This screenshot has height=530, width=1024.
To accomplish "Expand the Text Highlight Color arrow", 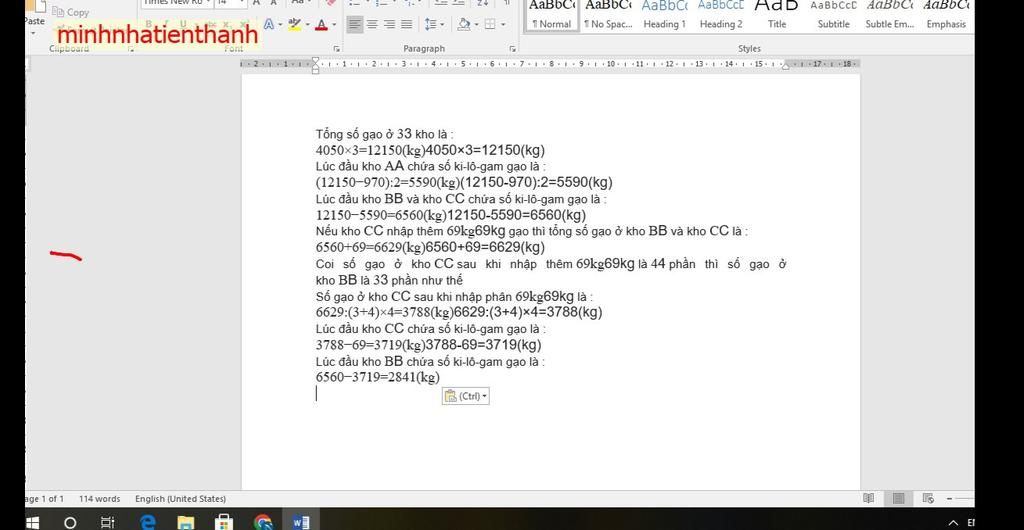I will pos(306,25).
